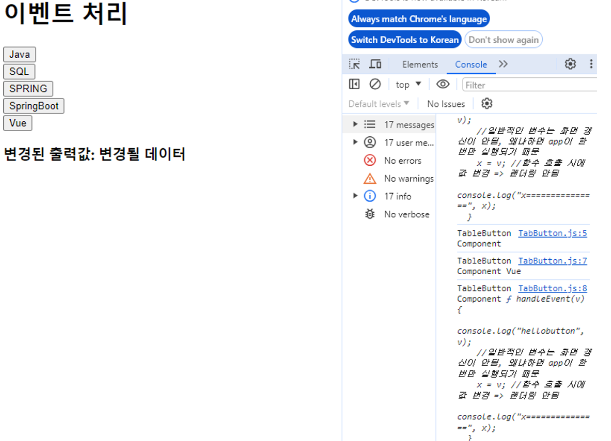The width and height of the screenshot is (611, 441).
Task: Clear the console with the ban icon
Action: [375, 84]
